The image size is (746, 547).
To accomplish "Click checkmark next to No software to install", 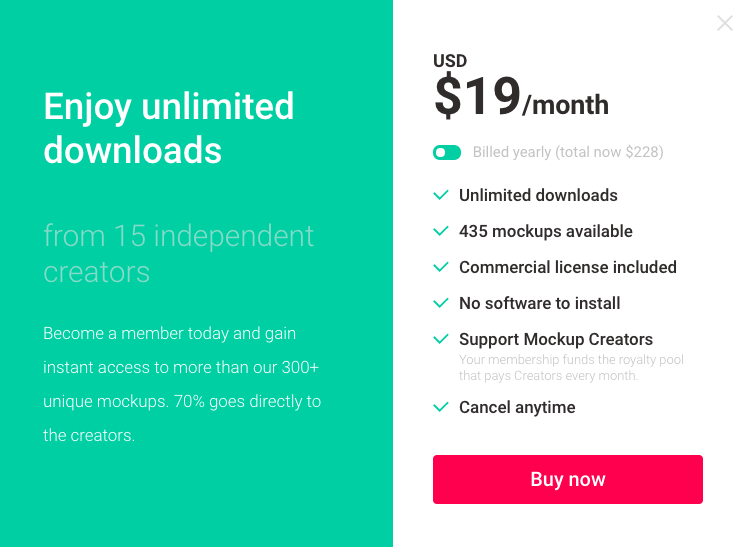I will pos(440,303).
